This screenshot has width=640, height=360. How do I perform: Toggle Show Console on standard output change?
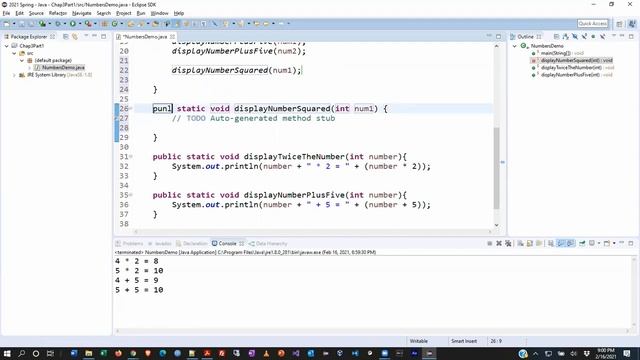click(x=560, y=243)
